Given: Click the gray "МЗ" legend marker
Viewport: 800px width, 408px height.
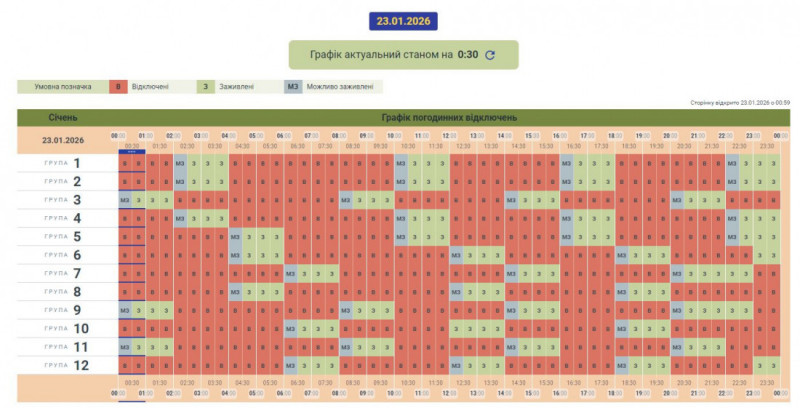Looking at the screenshot, I should pyautogui.click(x=293, y=87).
